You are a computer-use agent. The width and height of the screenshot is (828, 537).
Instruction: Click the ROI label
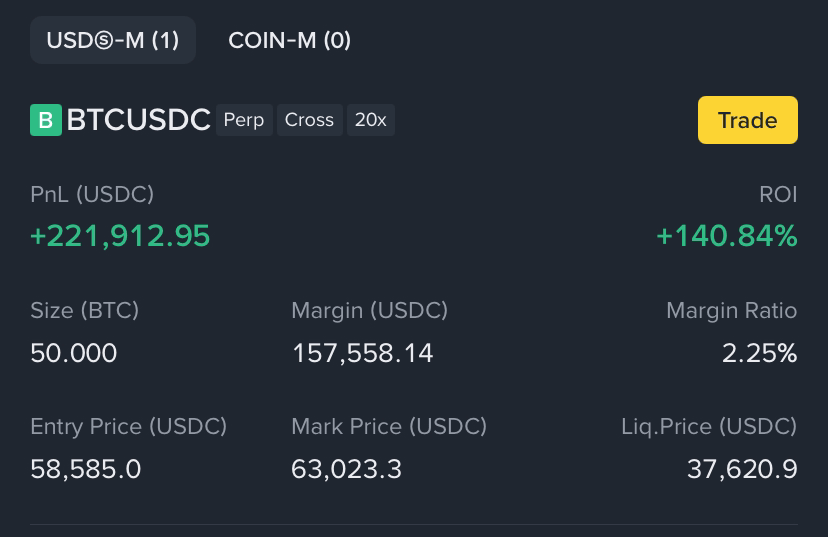[x=778, y=194]
